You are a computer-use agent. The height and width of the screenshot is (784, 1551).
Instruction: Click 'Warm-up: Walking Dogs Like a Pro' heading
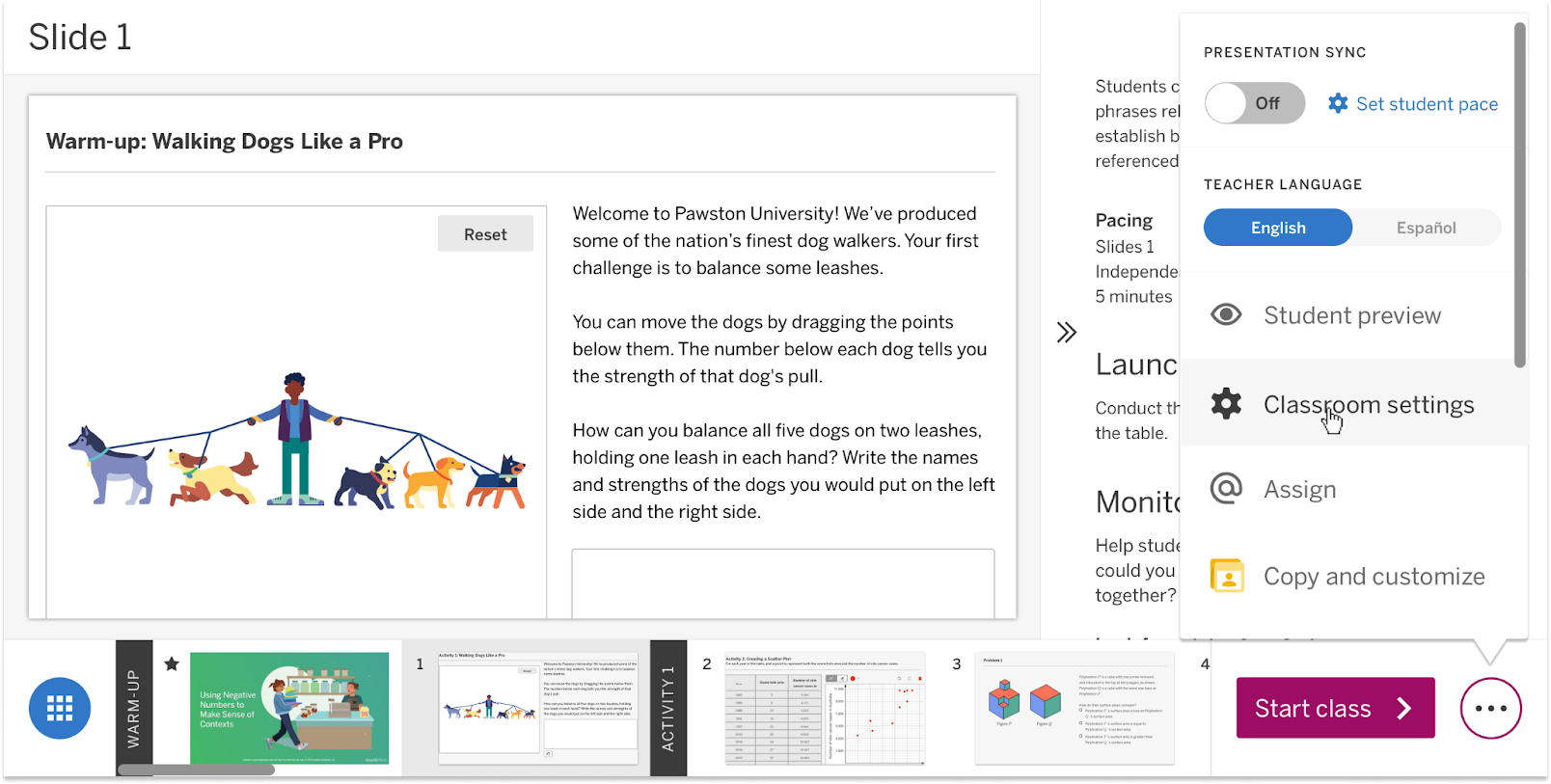click(x=224, y=141)
